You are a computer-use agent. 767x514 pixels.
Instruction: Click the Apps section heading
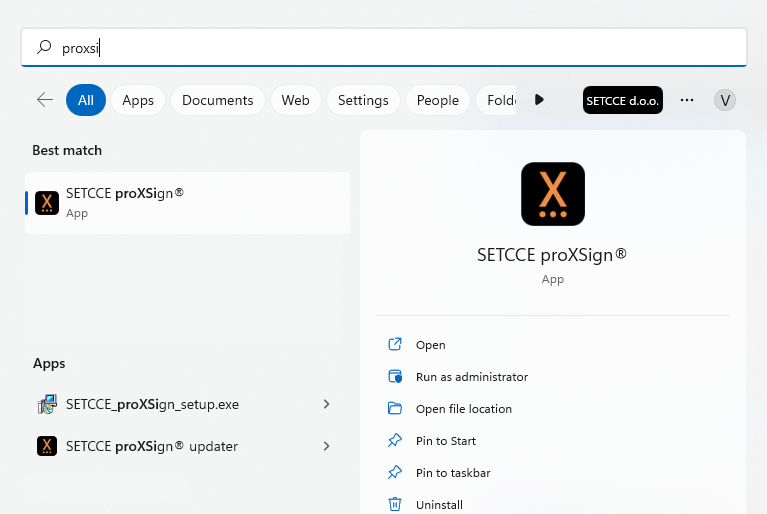coord(49,363)
